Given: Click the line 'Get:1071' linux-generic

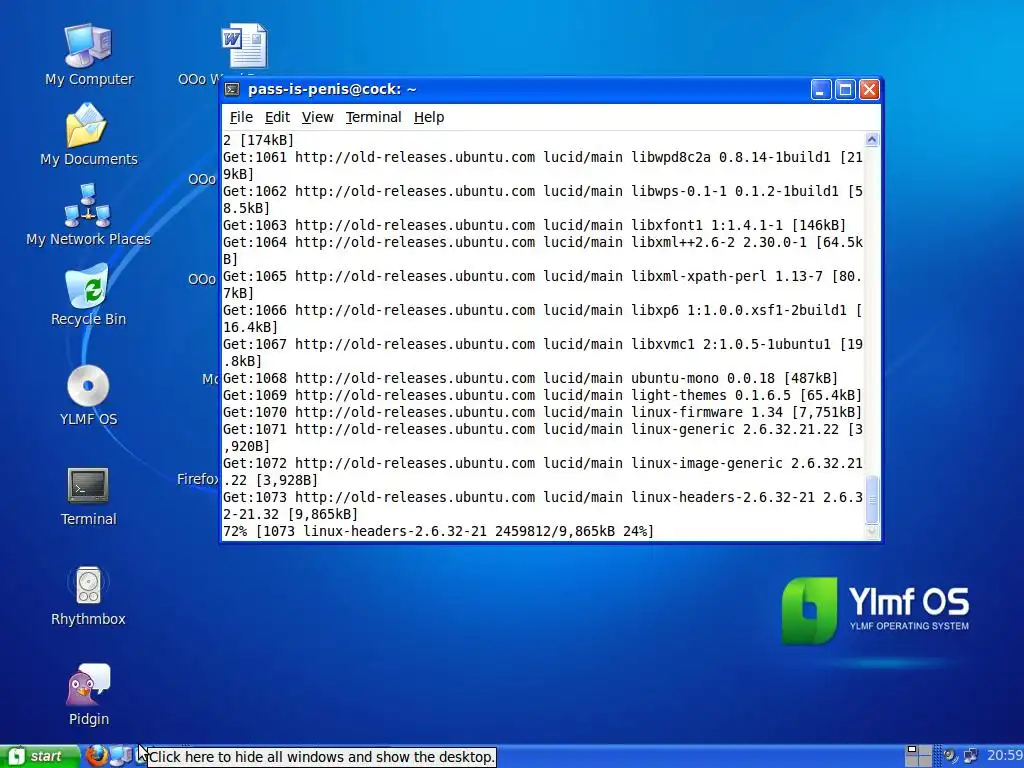Looking at the screenshot, I should click(543, 438).
